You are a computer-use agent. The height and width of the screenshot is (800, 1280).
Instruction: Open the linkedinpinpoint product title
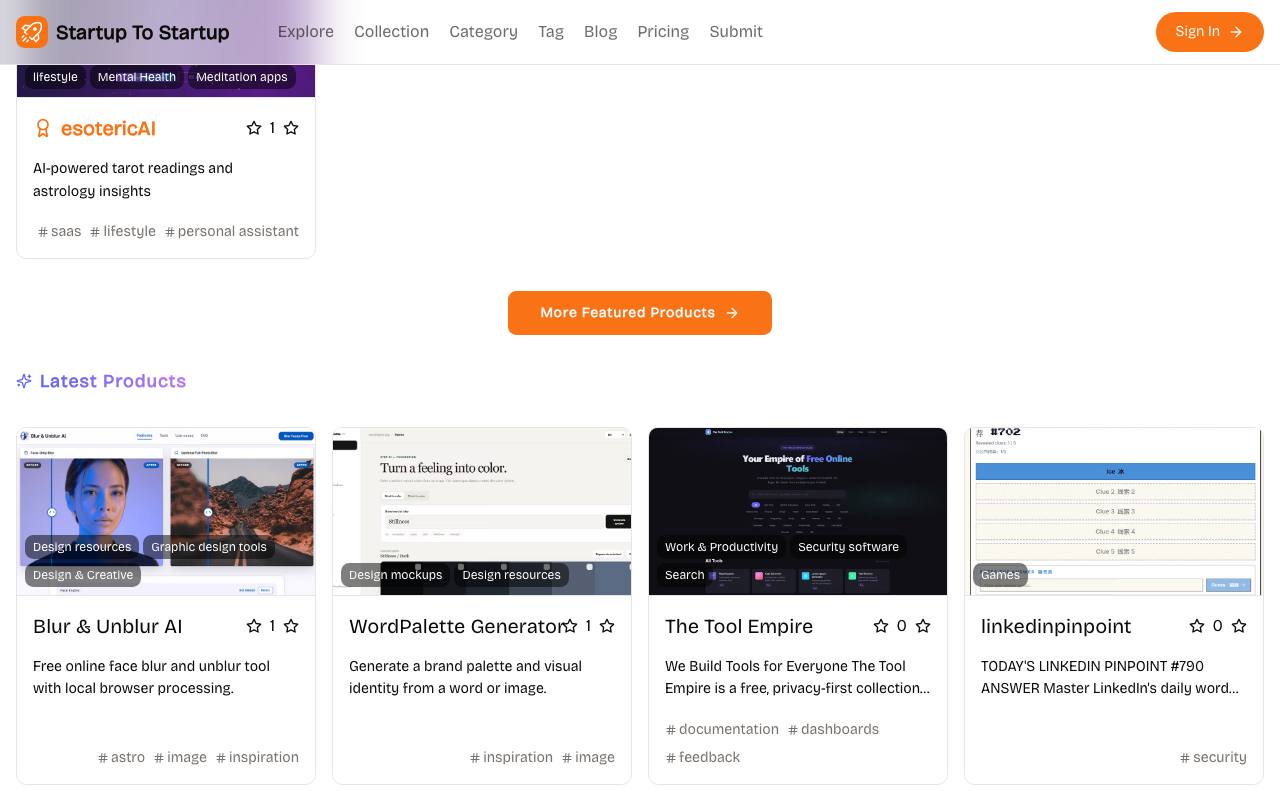click(1056, 626)
